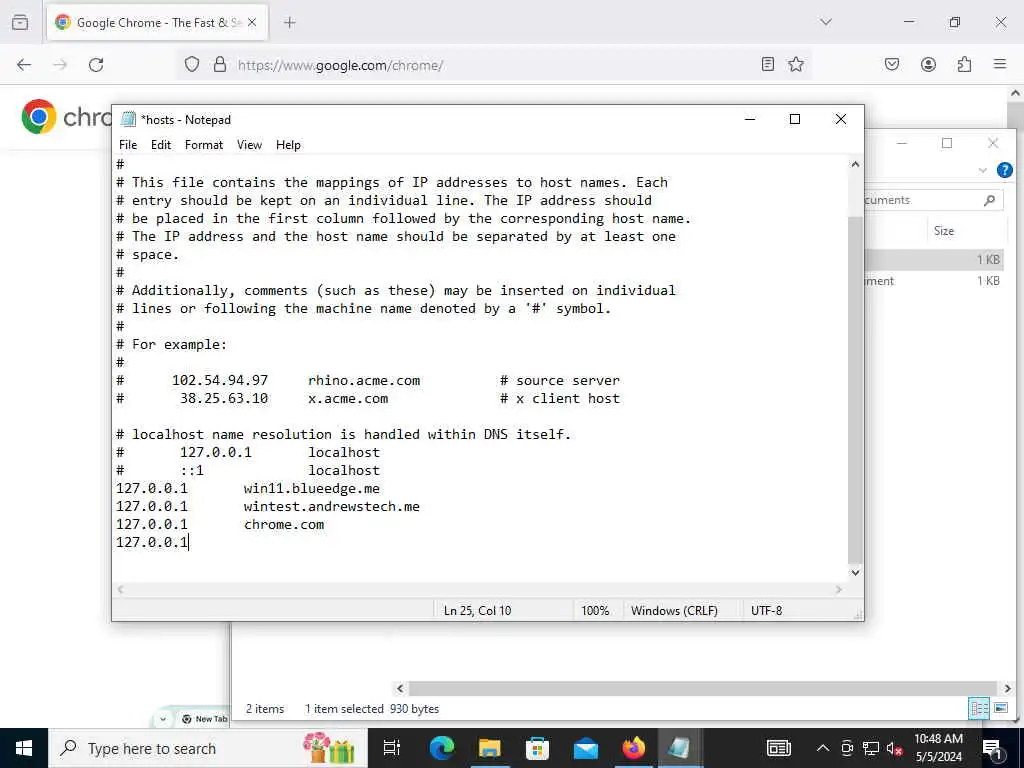Viewport: 1024px width, 768px height.
Task: Click the File Explorer search box
Action: 933,200
